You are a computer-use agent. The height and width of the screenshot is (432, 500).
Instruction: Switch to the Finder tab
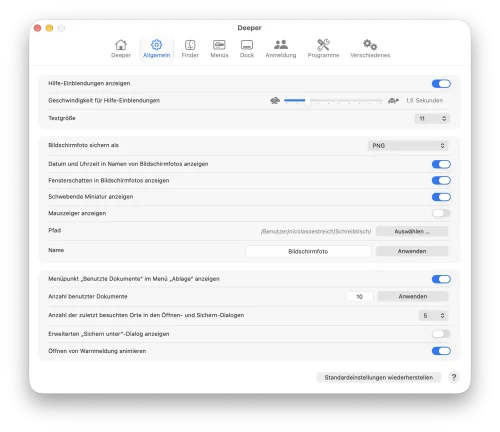pyautogui.click(x=190, y=49)
